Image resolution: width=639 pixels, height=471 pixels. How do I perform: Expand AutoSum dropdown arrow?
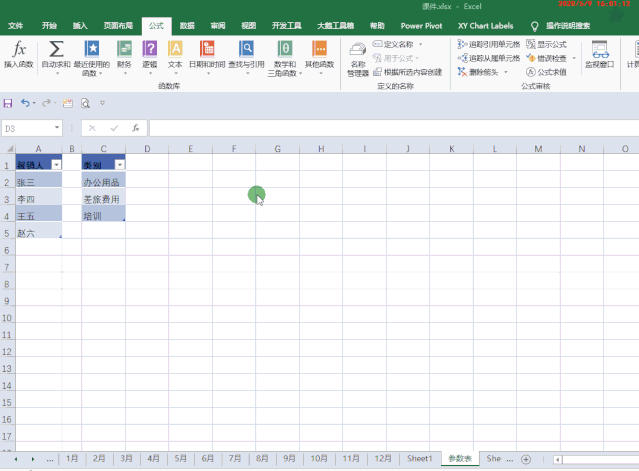57,73
